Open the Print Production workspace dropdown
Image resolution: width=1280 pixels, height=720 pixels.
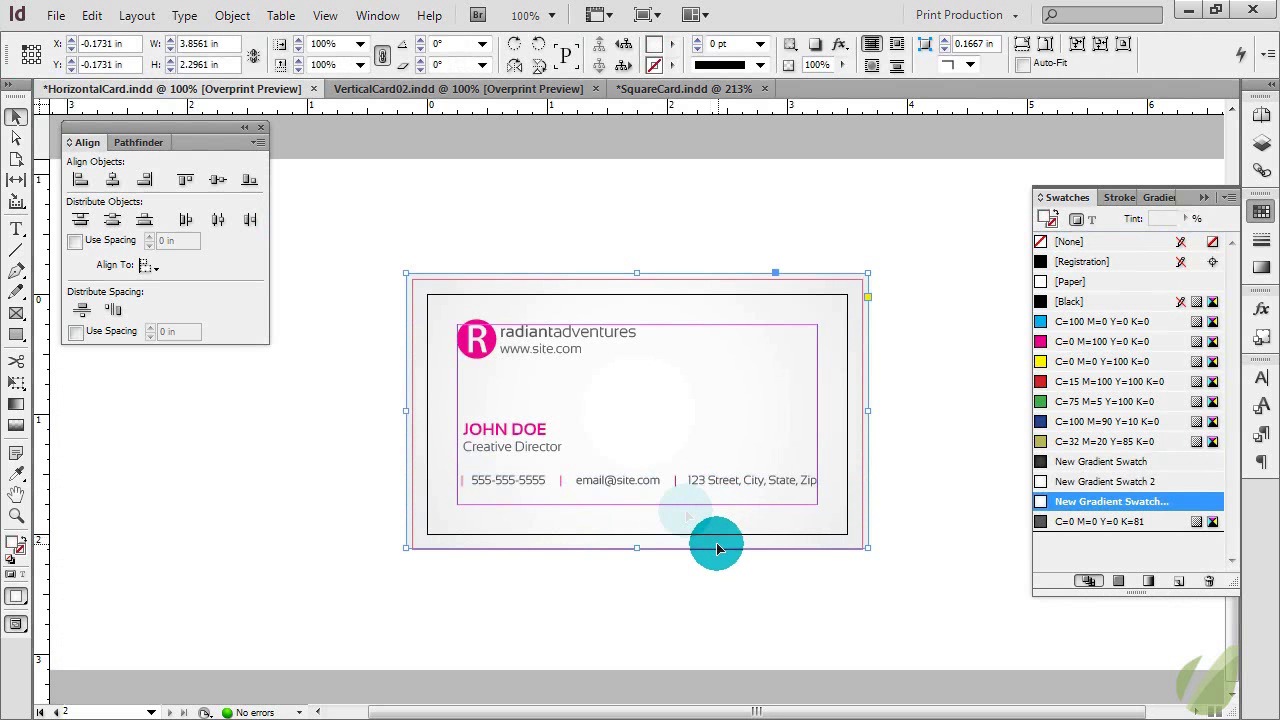966,15
